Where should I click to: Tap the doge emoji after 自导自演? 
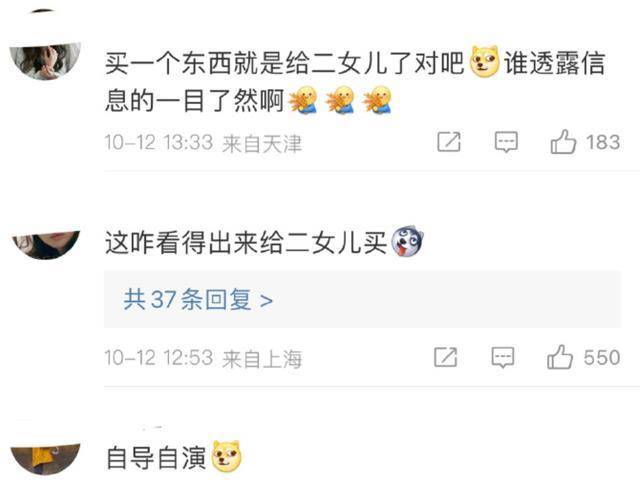(227, 457)
